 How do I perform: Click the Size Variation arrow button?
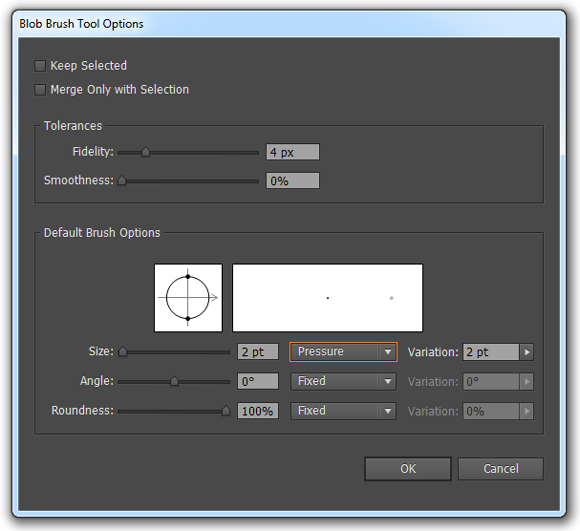tap(527, 352)
